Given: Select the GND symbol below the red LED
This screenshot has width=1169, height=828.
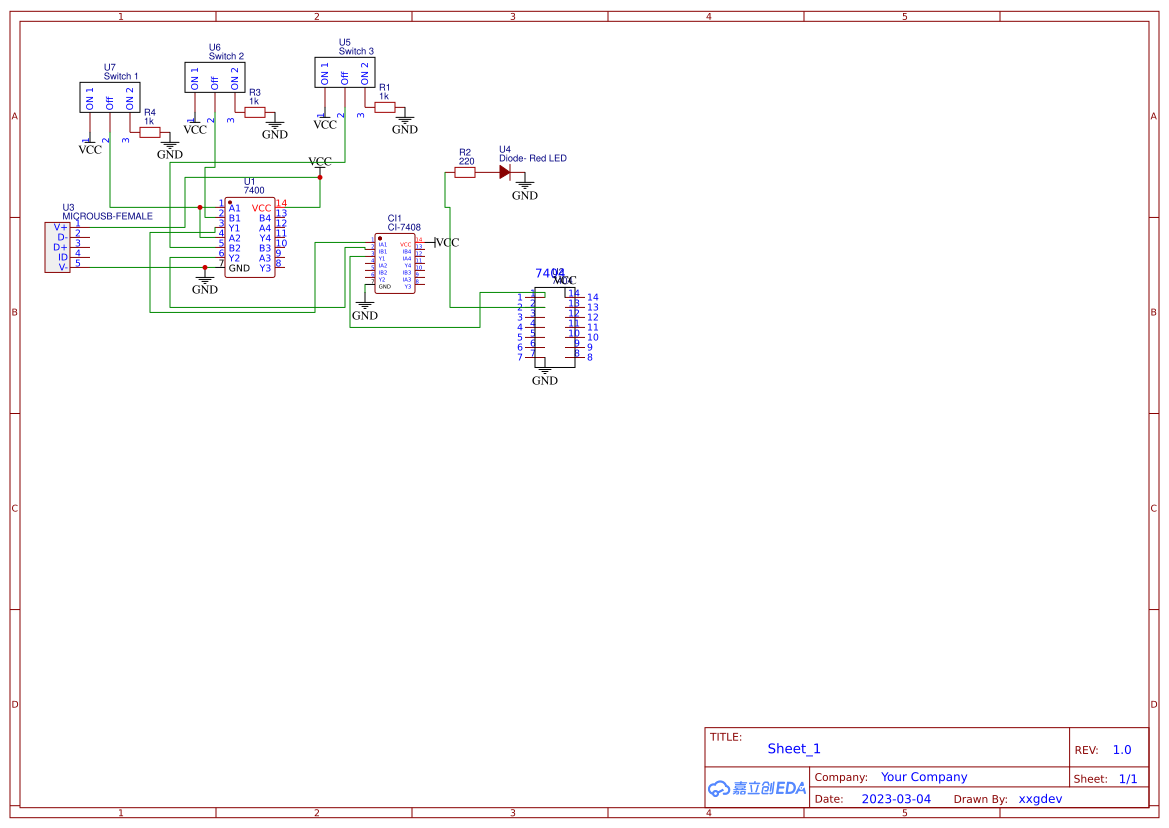Looking at the screenshot, I should tap(524, 188).
